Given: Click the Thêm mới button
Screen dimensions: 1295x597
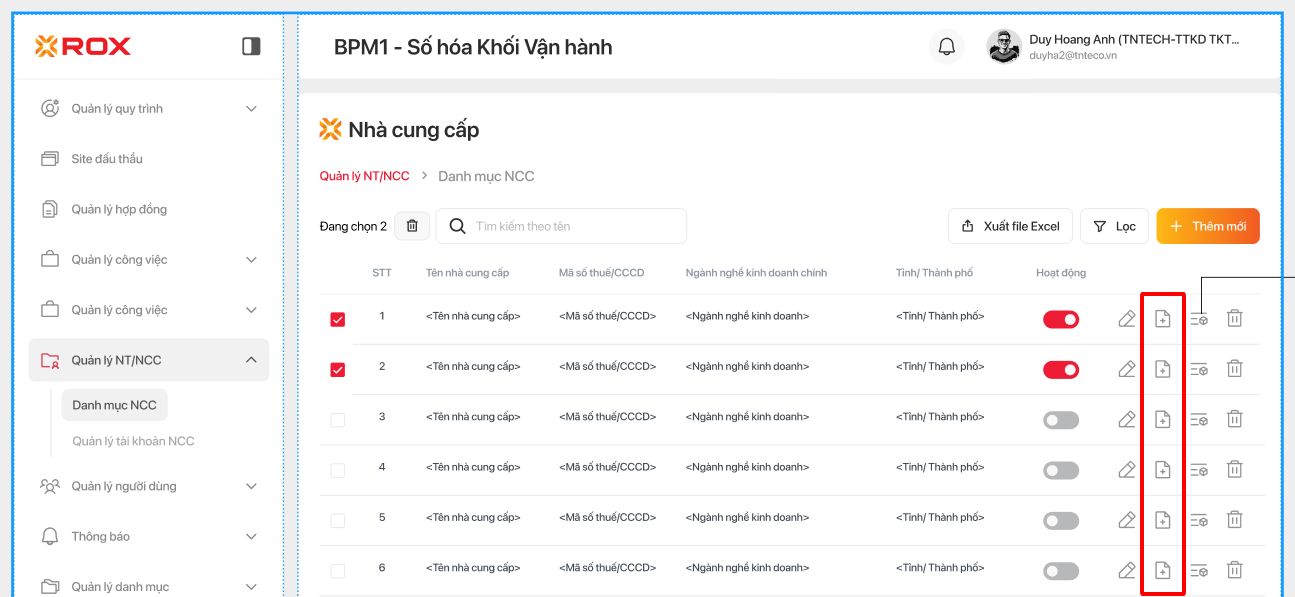Looking at the screenshot, I should tap(1208, 226).
